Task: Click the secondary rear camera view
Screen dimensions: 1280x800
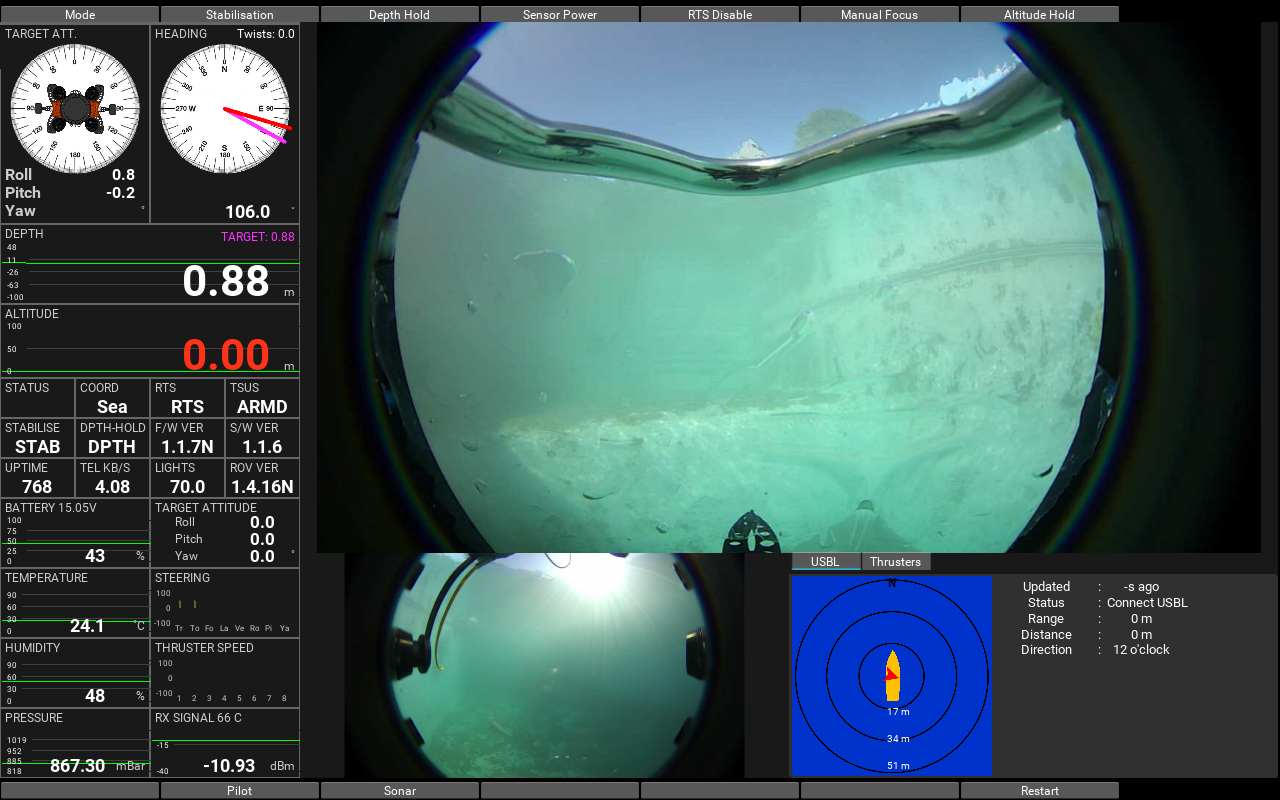Action: coord(544,665)
